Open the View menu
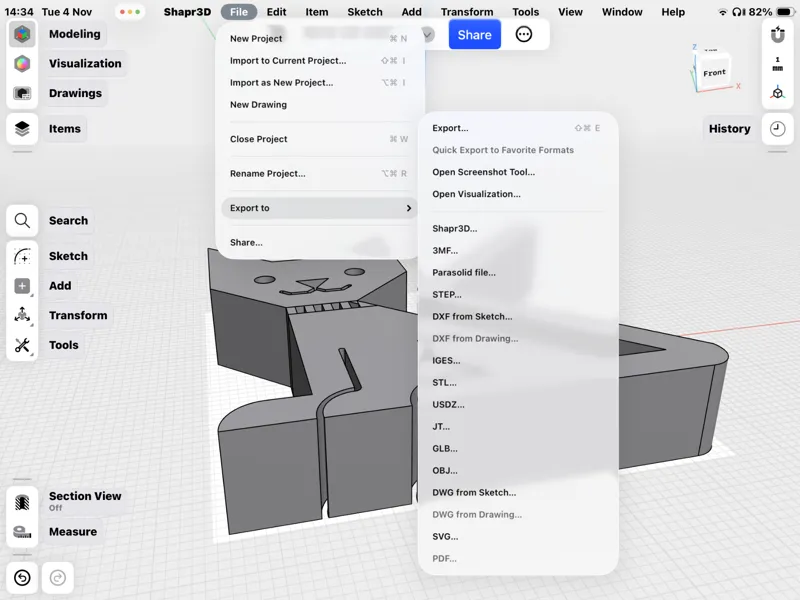800x600 pixels. point(570,12)
